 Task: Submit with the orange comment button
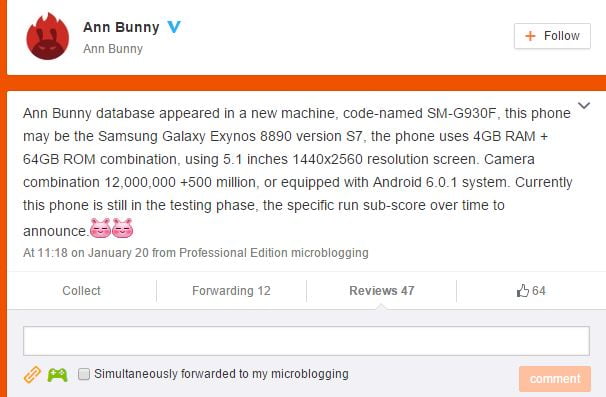pyautogui.click(x=555, y=378)
